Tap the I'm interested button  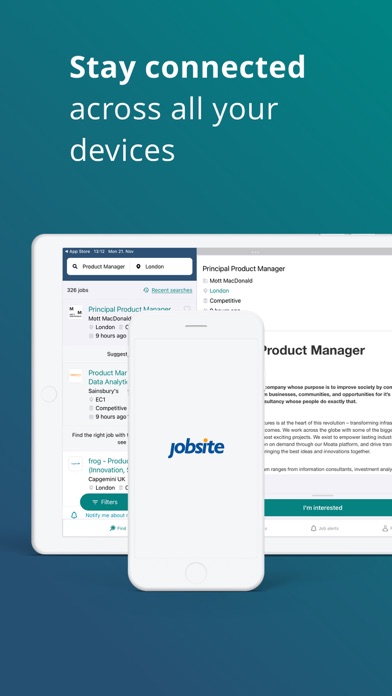coord(328,507)
